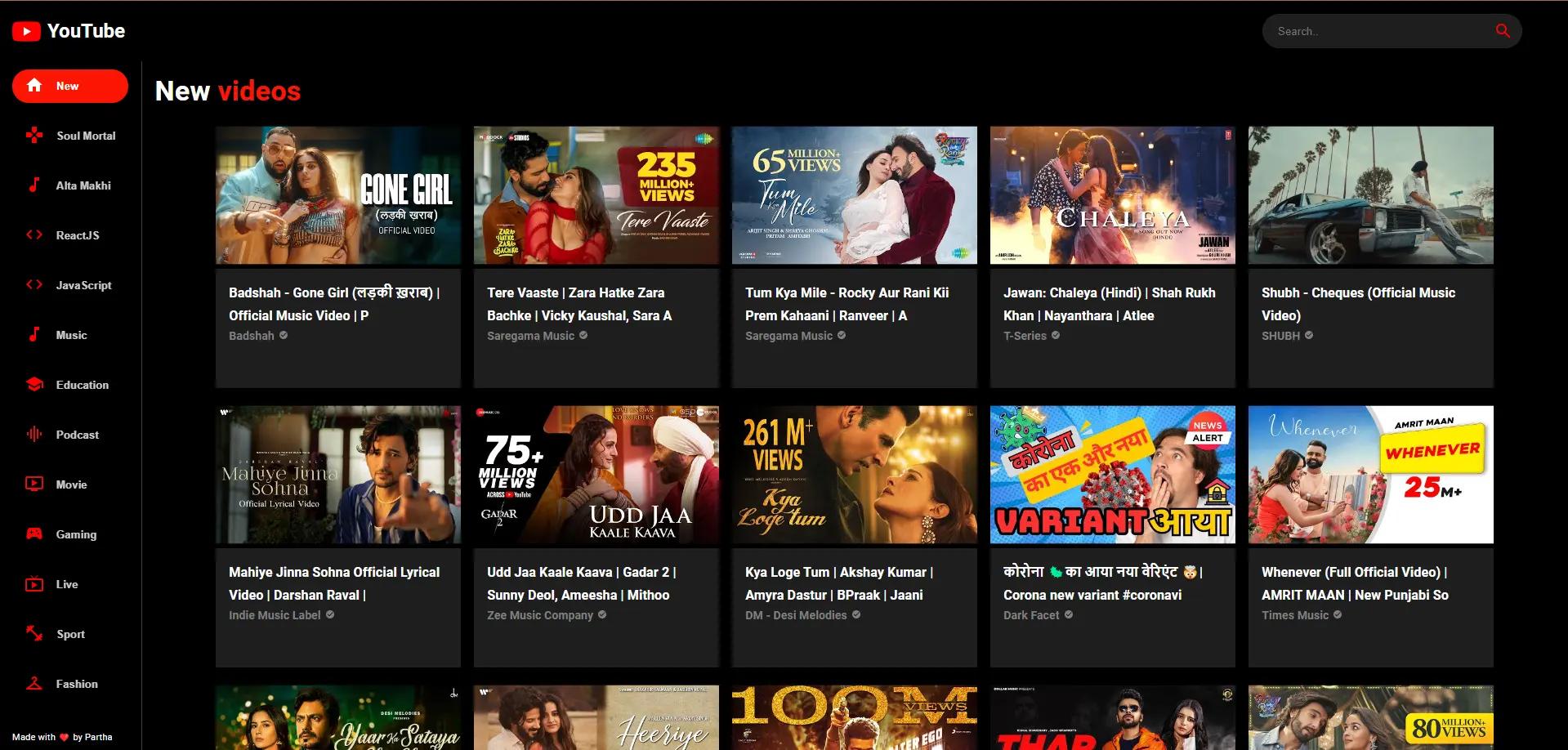Open Shubh - Cheques video title
Image resolution: width=1568 pixels, height=750 pixels.
pyautogui.click(x=1358, y=304)
